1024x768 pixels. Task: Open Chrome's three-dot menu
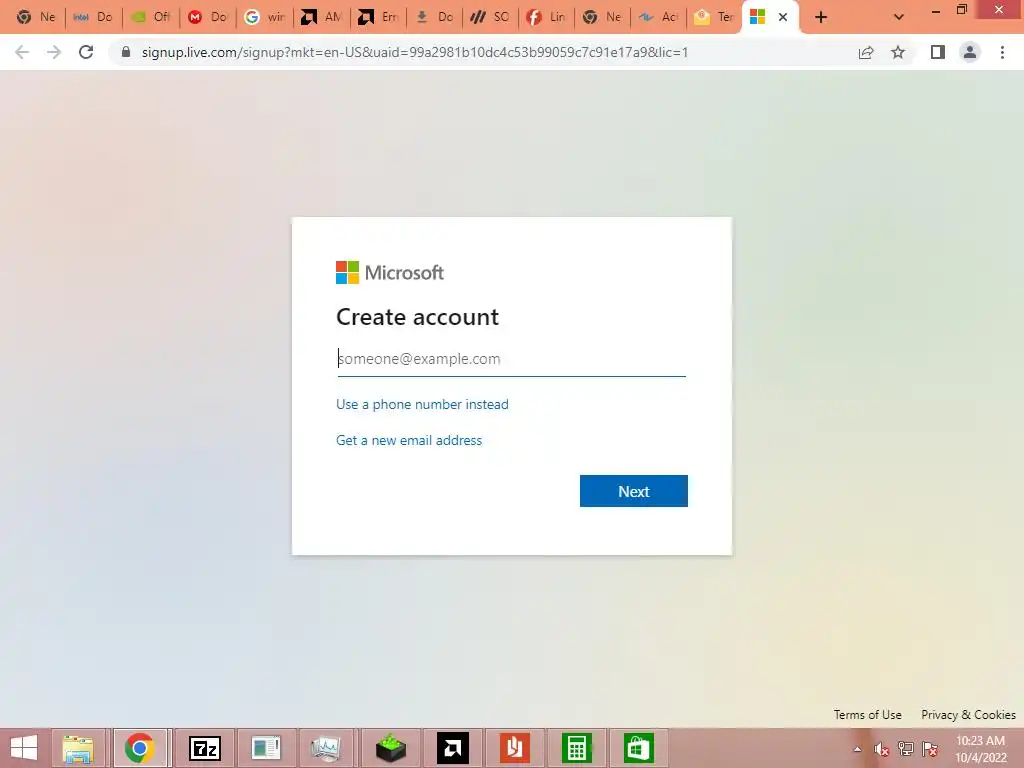(x=1002, y=52)
